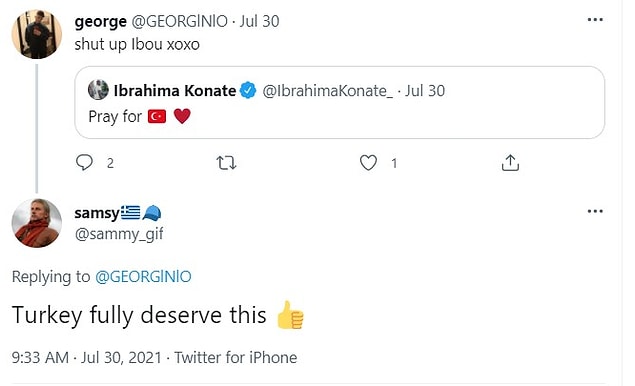
Task: Click the Twitter for iPhone source link
Action: coord(236,358)
